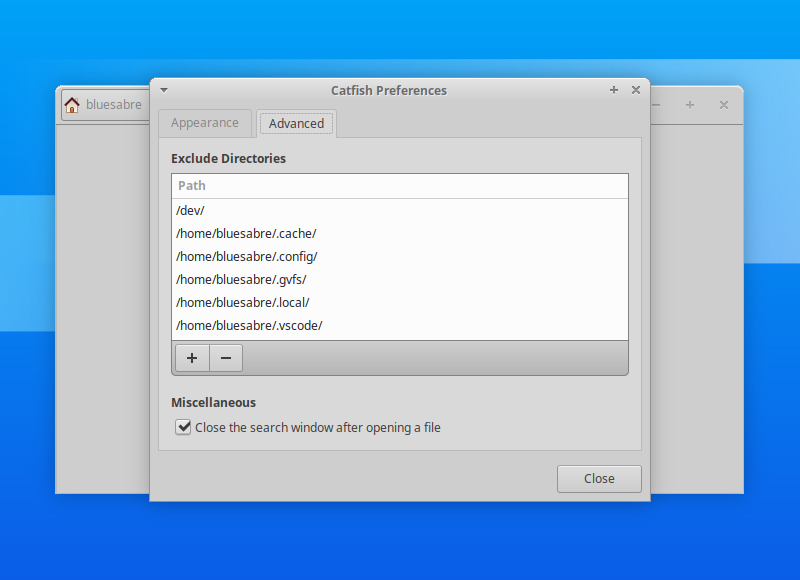
Task: Add a new exclude directory with the + button
Action: [x=192, y=357]
